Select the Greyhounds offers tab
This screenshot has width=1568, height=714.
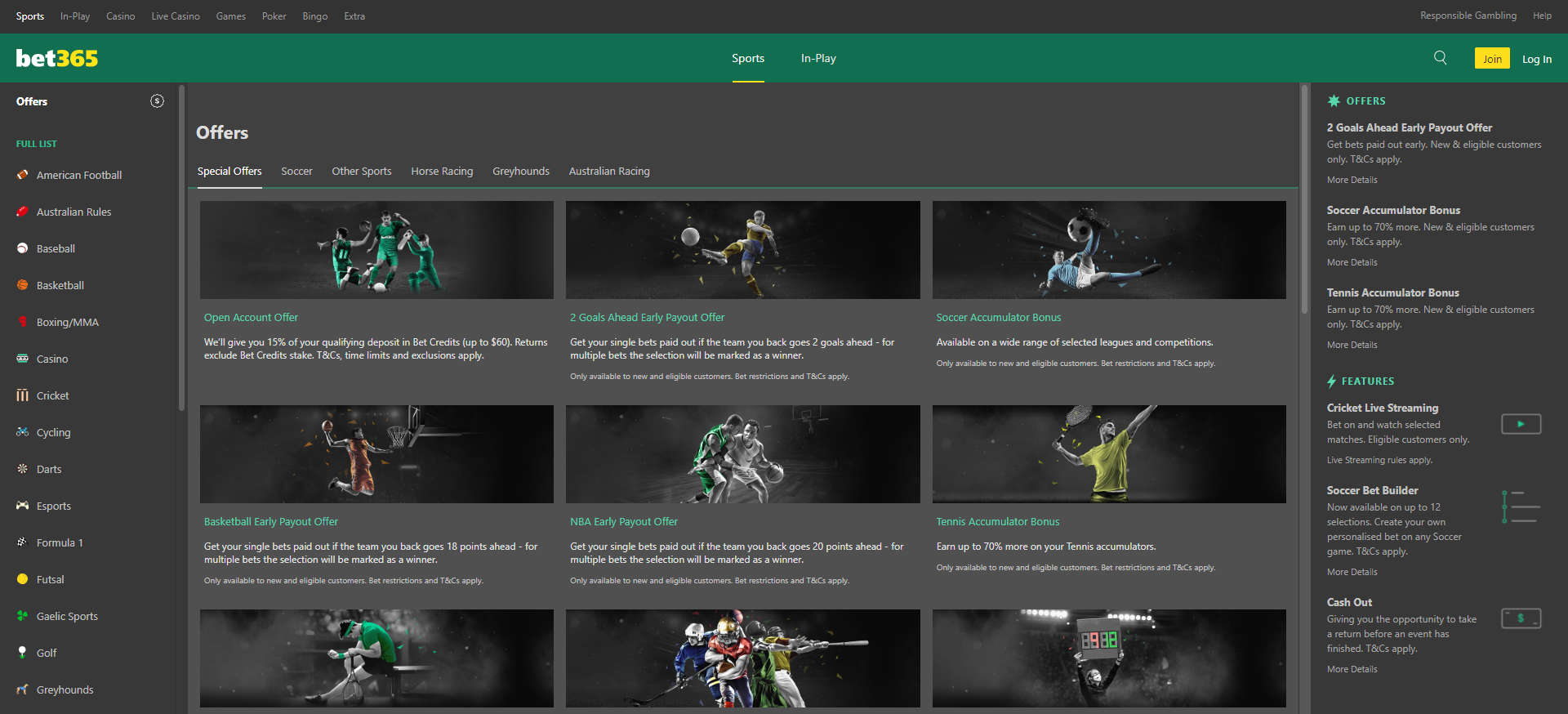click(521, 172)
